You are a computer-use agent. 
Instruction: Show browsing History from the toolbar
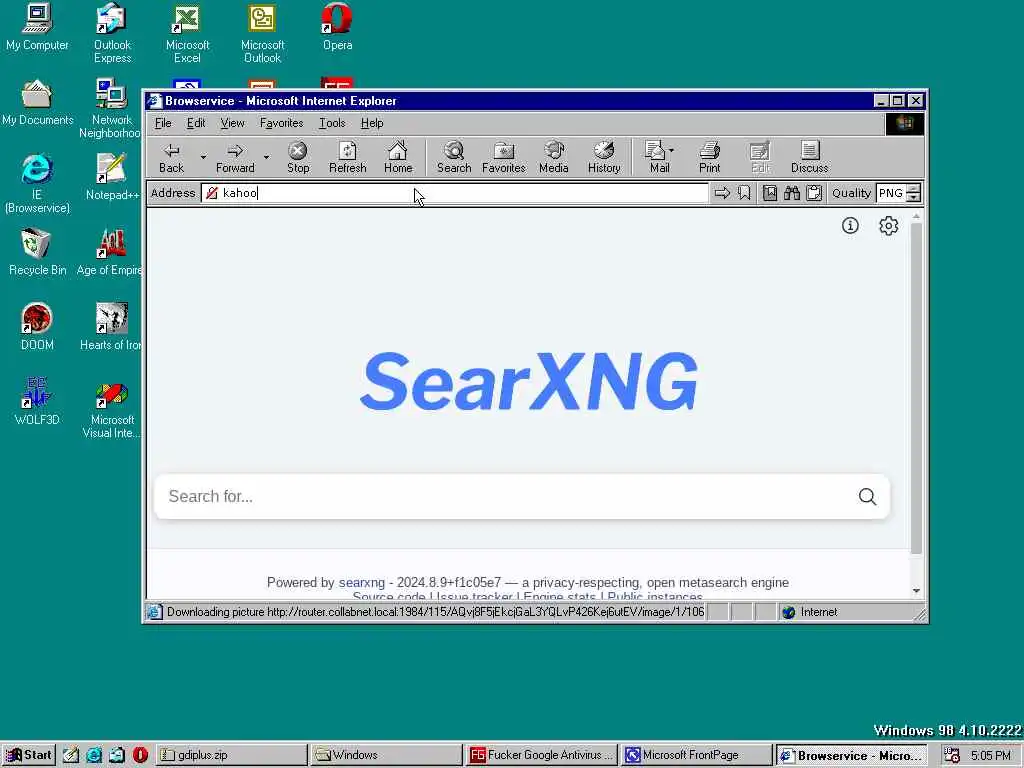coord(603,157)
